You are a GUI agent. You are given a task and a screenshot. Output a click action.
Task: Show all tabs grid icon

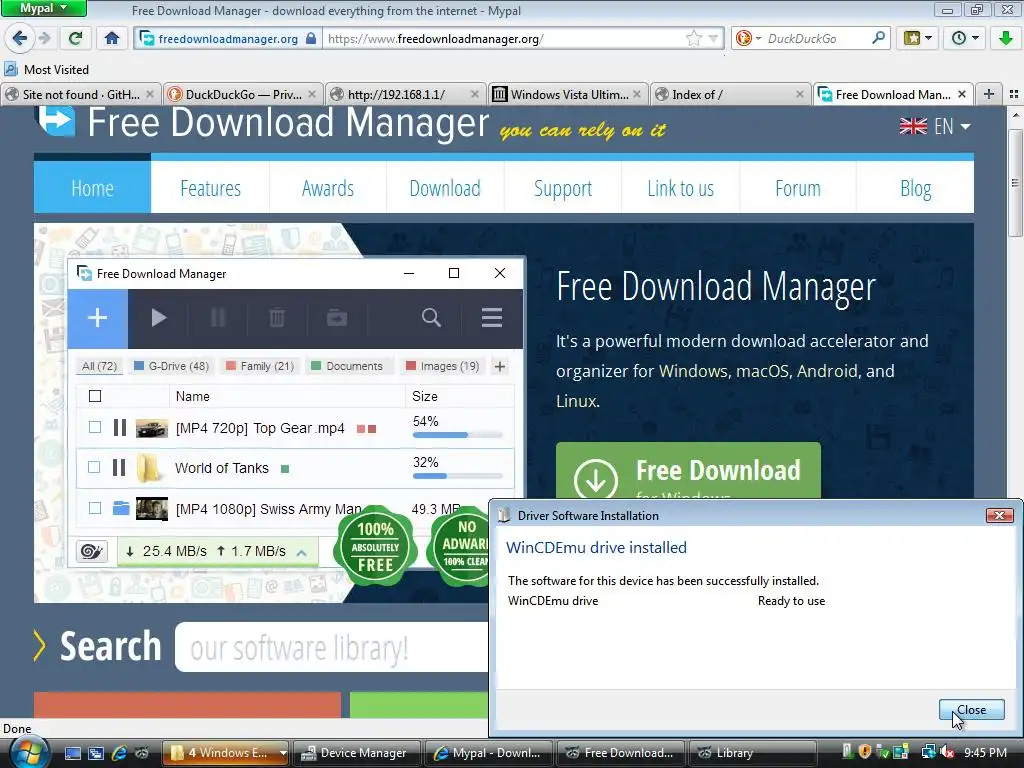tap(1014, 95)
